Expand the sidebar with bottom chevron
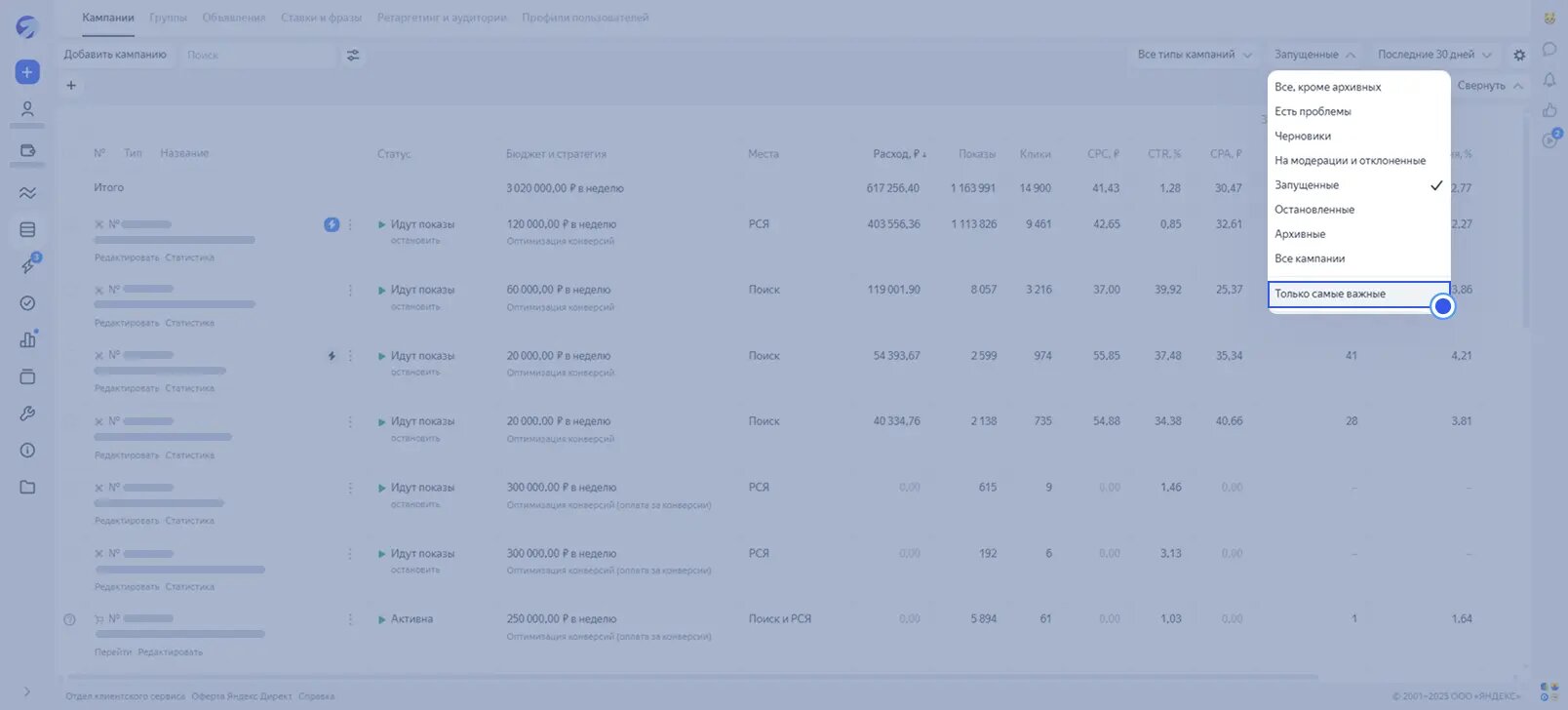Image resolution: width=1568 pixels, height=710 pixels. click(x=26, y=692)
